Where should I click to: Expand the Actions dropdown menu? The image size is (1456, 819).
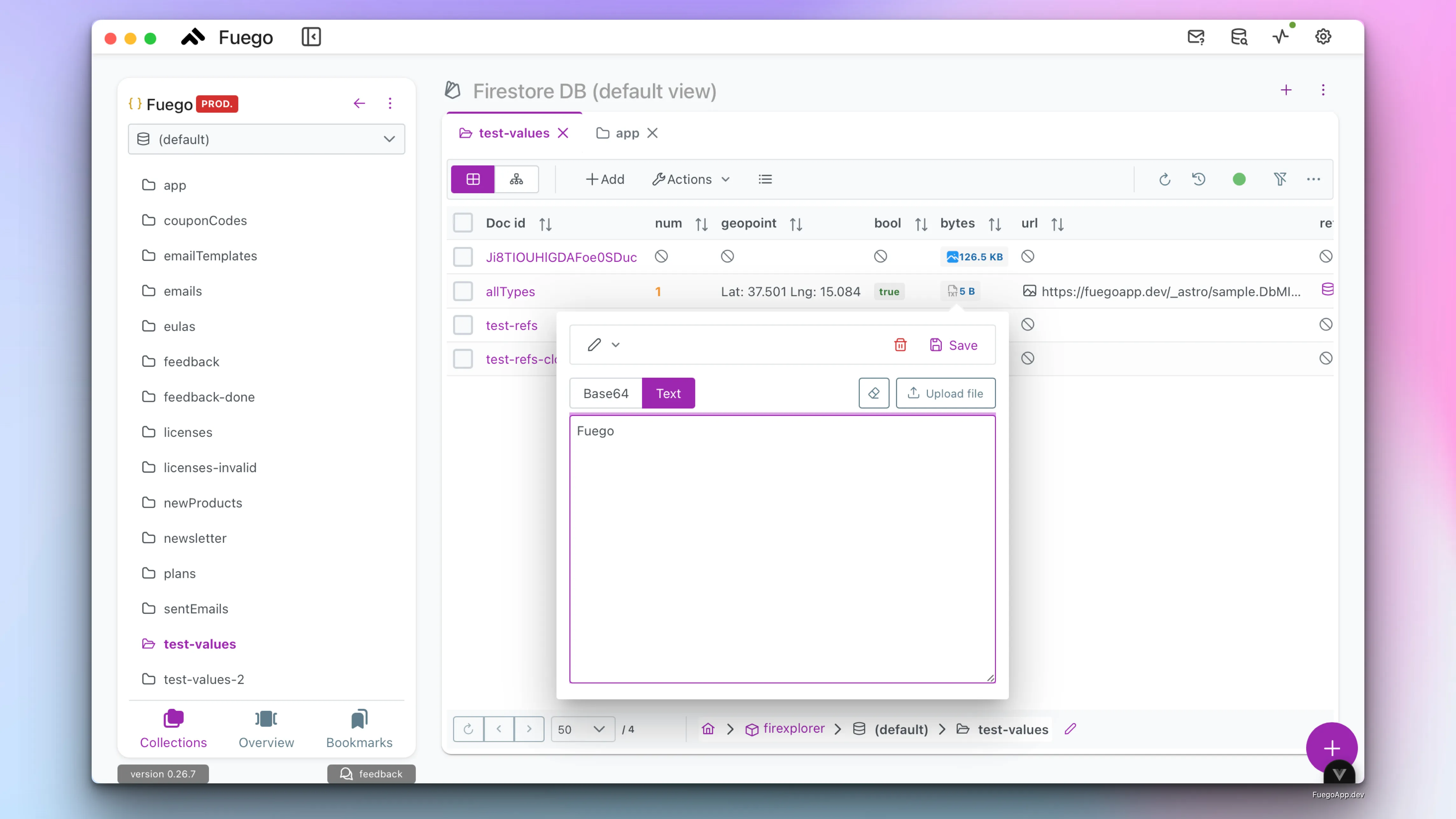[x=691, y=179]
